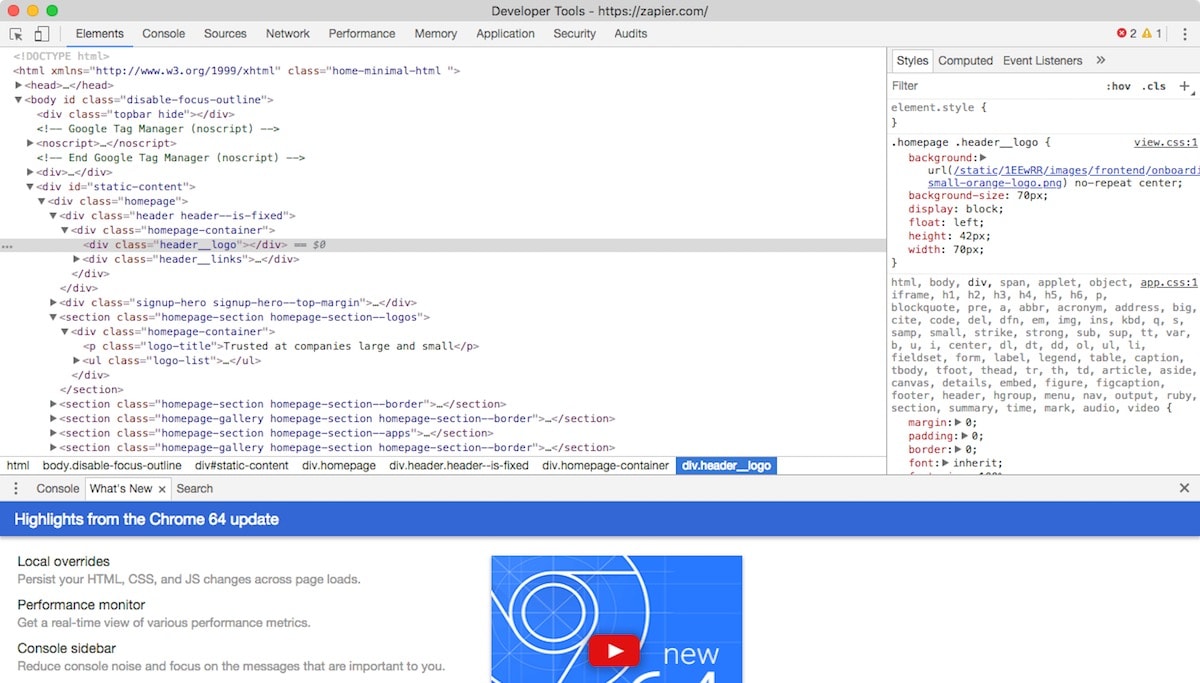The width and height of the screenshot is (1200, 683).
Task: Expand the head element node
Action: click(x=19, y=86)
